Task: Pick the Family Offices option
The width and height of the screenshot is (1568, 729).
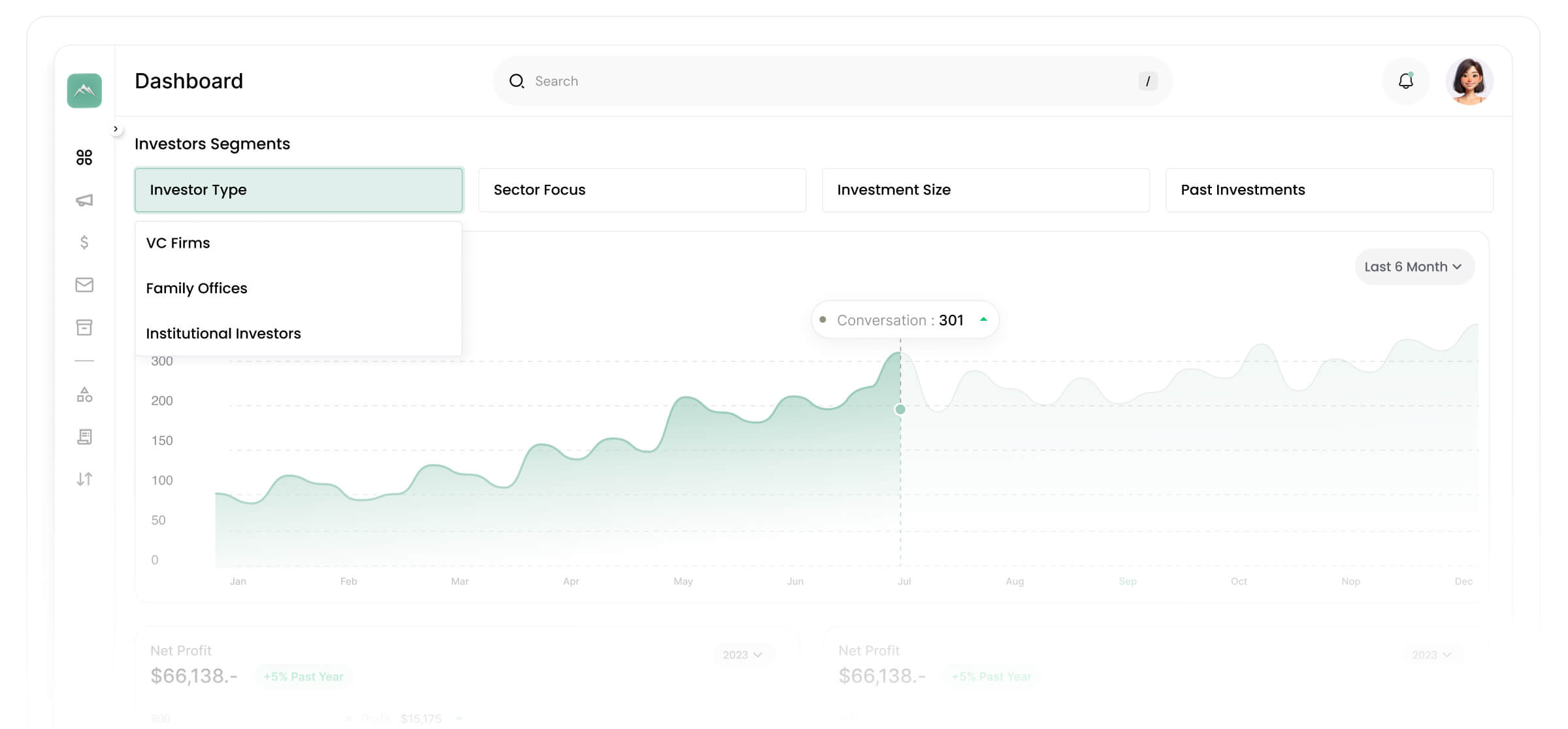Action: (197, 288)
